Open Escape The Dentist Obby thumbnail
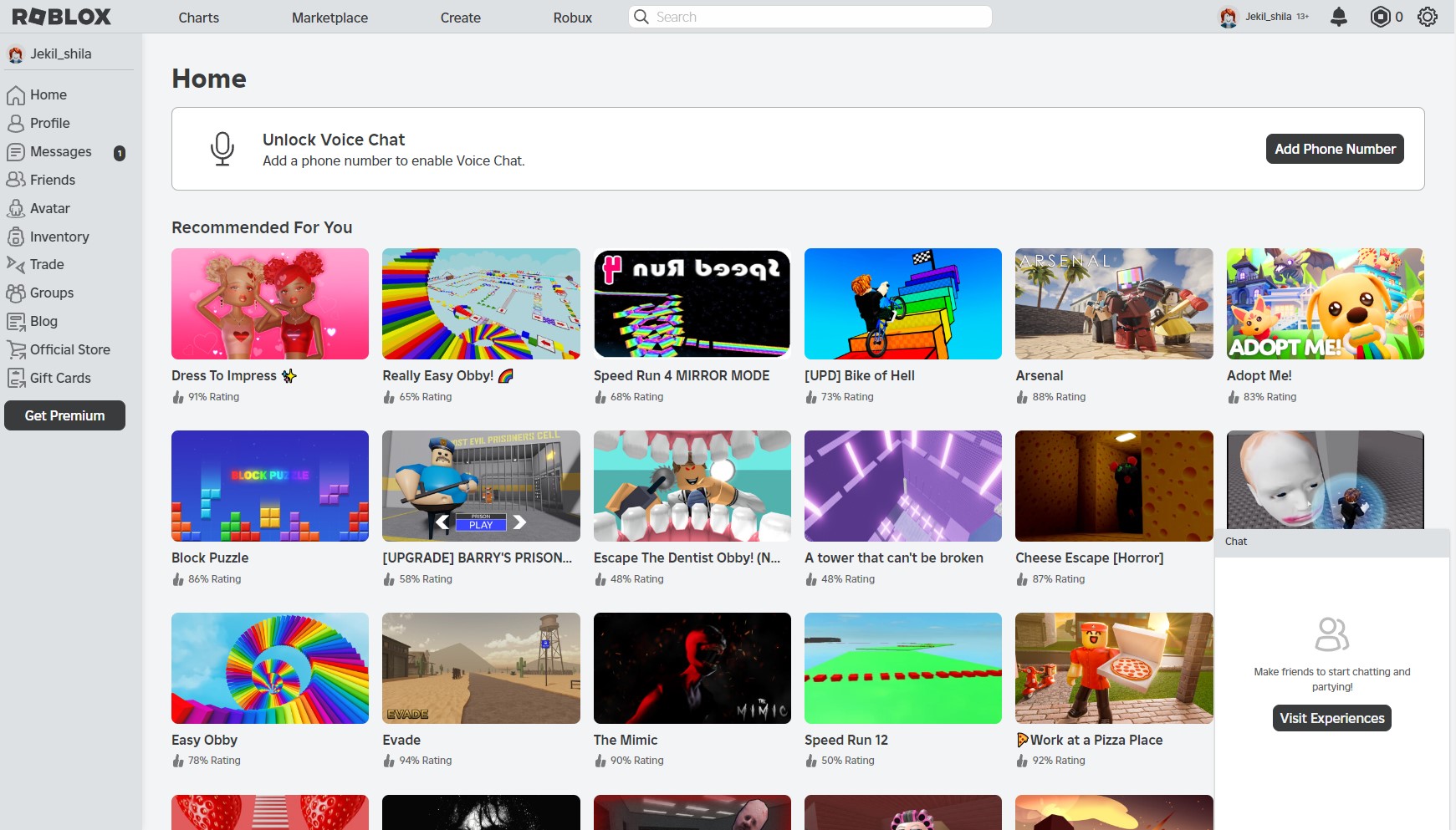Image resolution: width=1456 pixels, height=830 pixels. (x=692, y=486)
